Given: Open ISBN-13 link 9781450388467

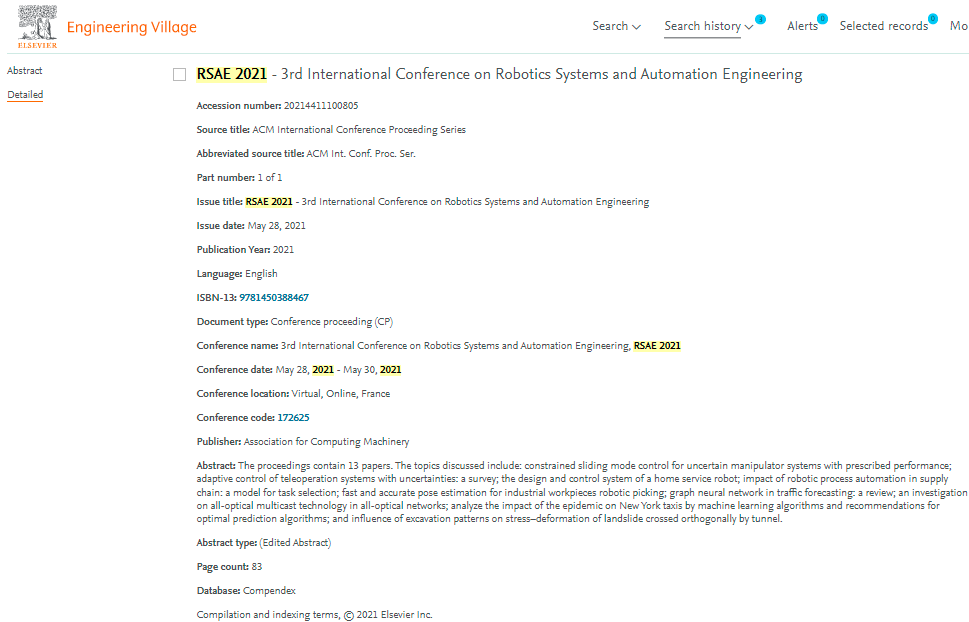Looking at the screenshot, I should (273, 298).
